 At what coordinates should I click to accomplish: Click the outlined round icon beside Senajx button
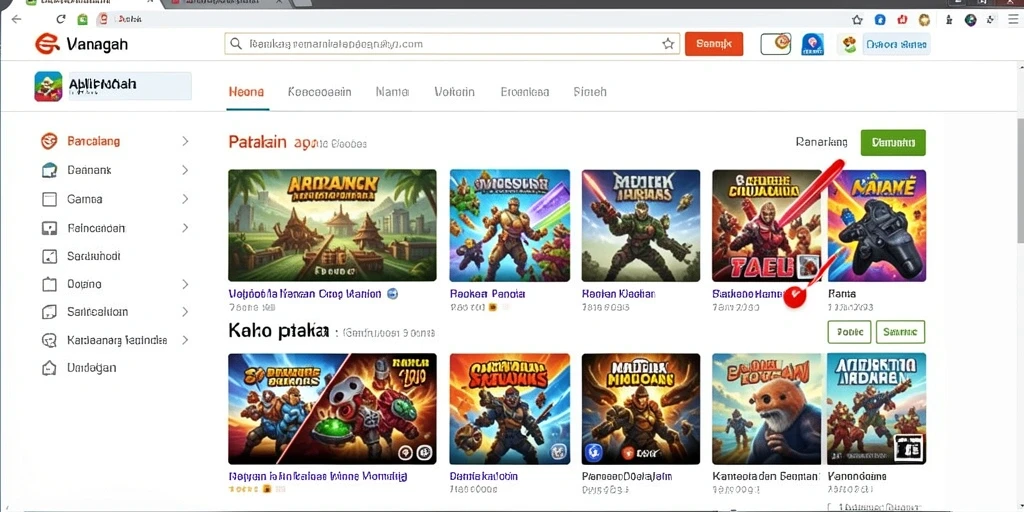click(x=776, y=44)
